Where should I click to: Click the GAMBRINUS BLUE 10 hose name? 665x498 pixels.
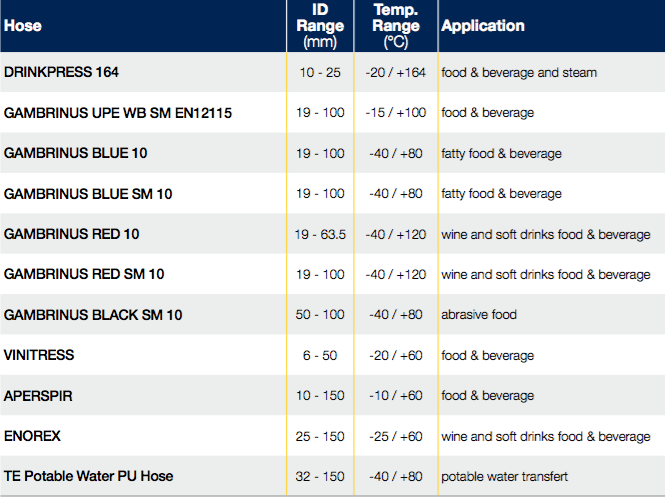76,154
